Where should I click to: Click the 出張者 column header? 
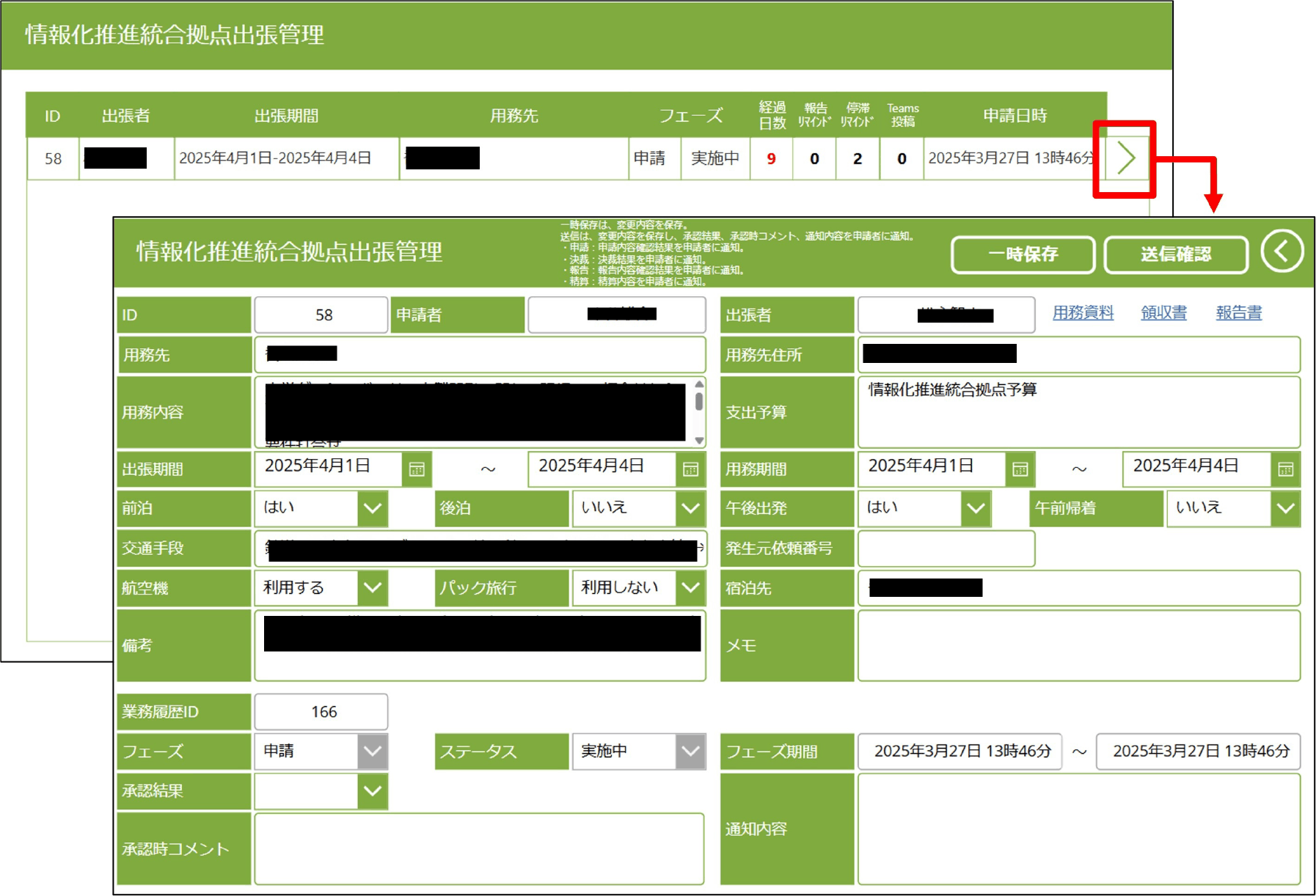coord(126,116)
